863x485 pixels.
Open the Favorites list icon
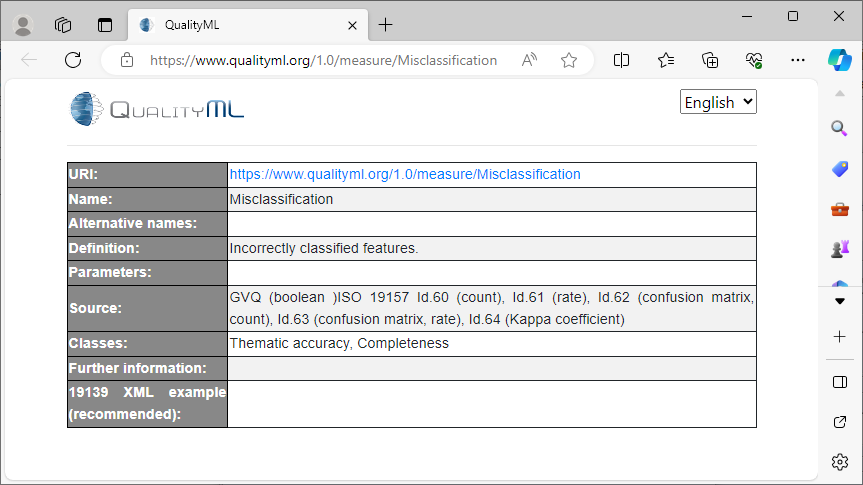coord(666,60)
